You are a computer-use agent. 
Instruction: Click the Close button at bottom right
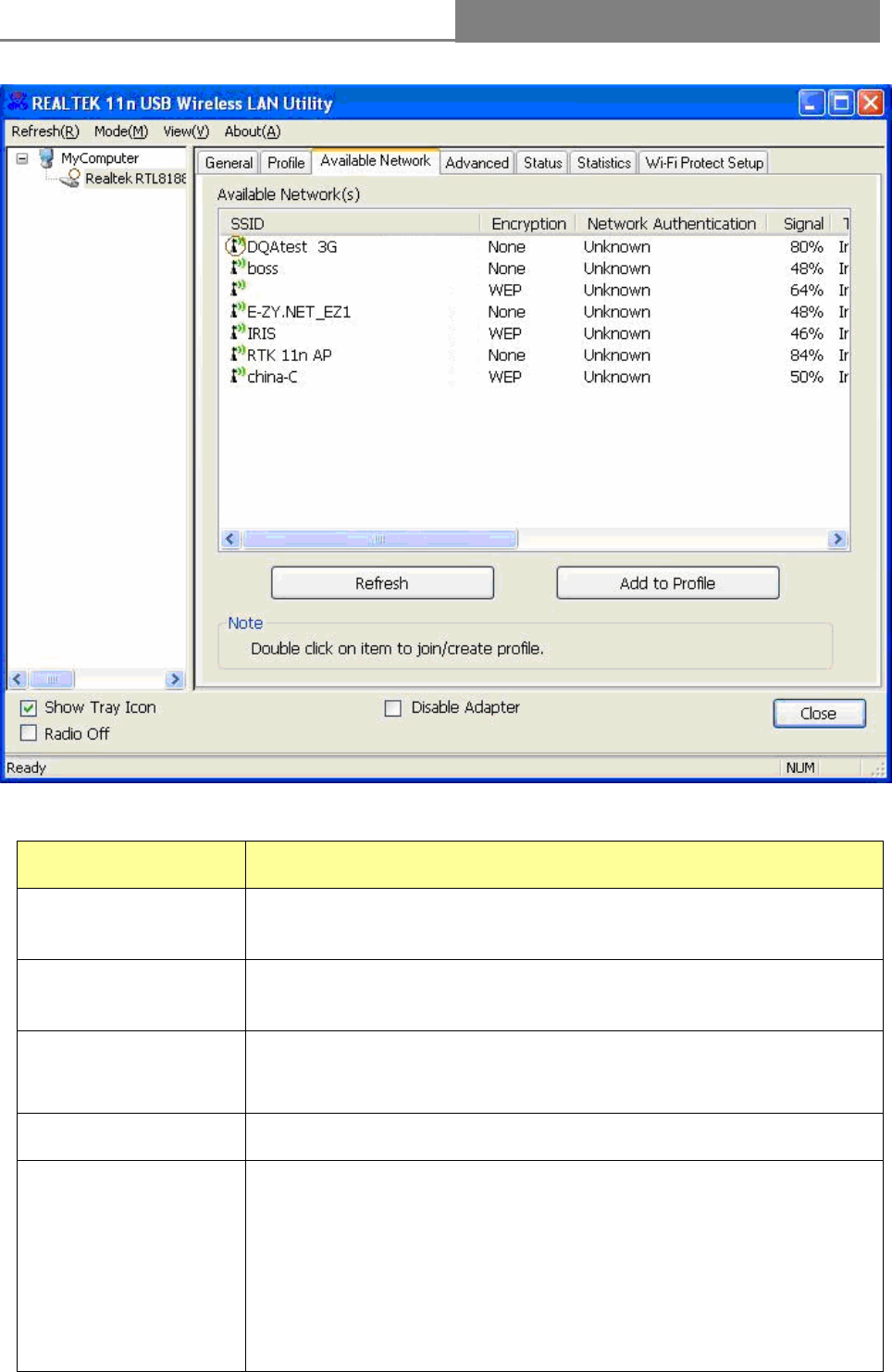[819, 714]
